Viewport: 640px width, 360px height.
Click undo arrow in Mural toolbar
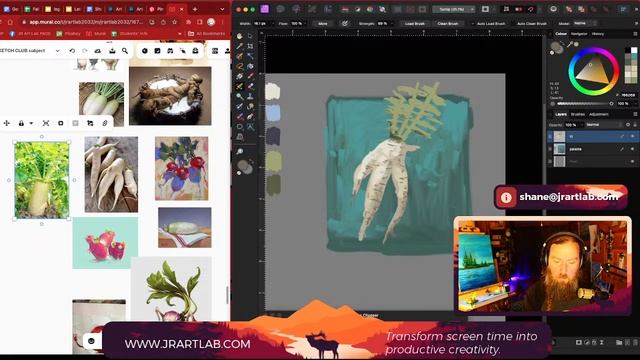coord(72,51)
